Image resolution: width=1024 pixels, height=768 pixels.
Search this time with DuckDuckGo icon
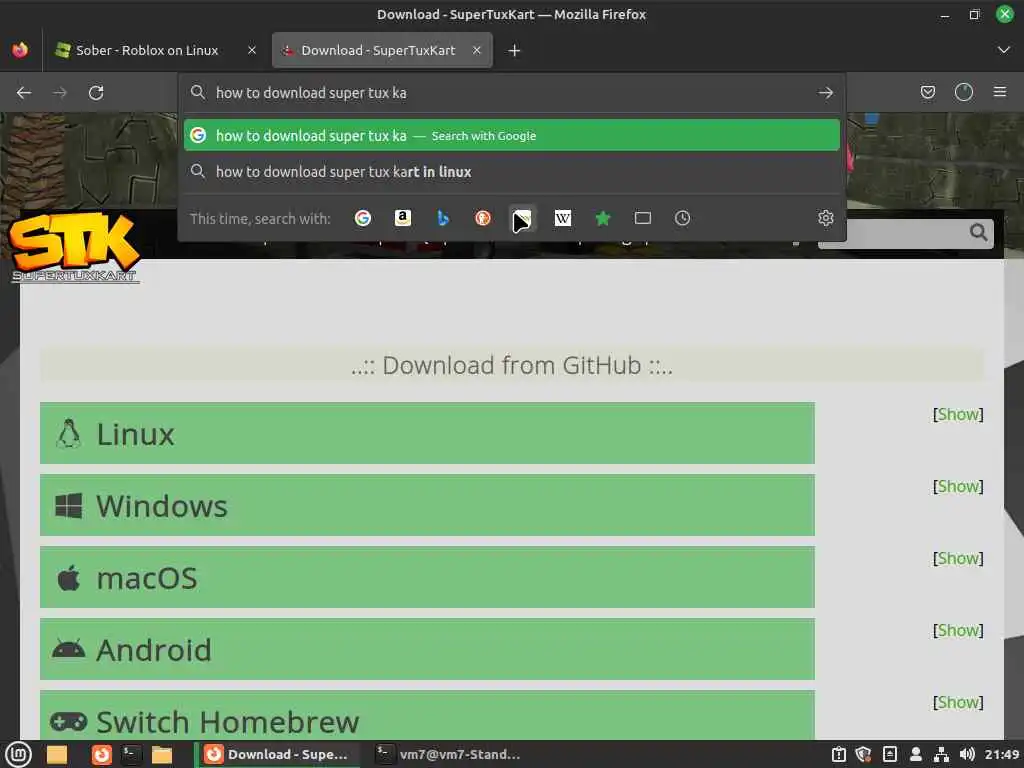[483, 218]
